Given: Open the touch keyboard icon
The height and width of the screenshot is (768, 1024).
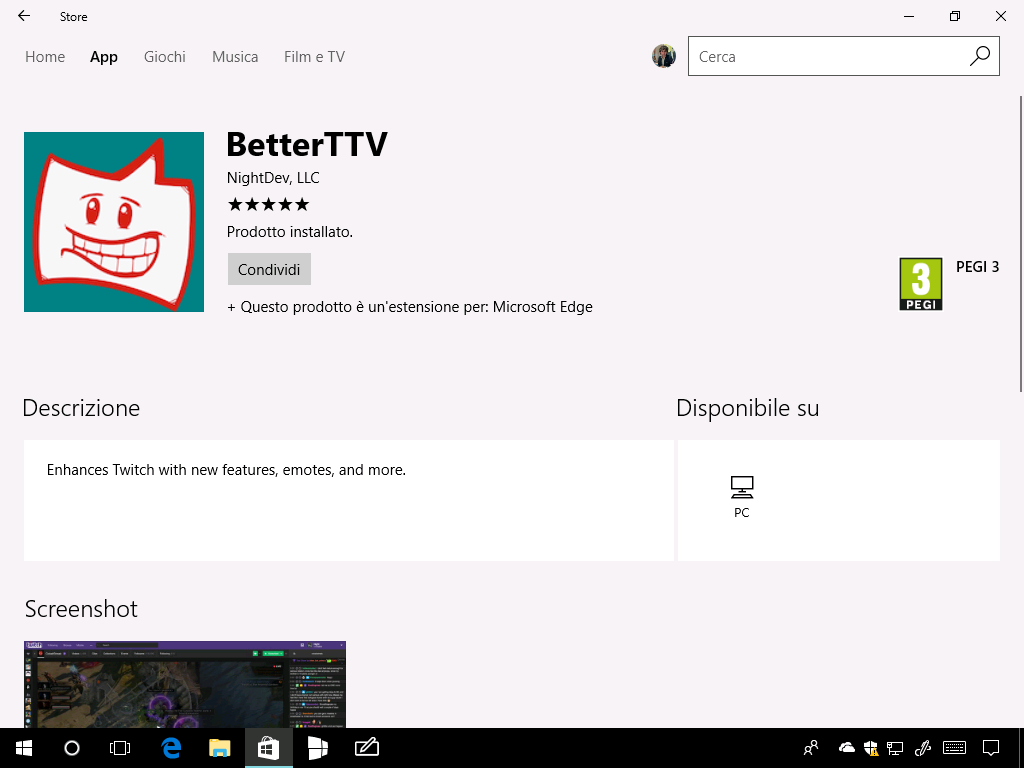Looking at the screenshot, I should [x=955, y=748].
